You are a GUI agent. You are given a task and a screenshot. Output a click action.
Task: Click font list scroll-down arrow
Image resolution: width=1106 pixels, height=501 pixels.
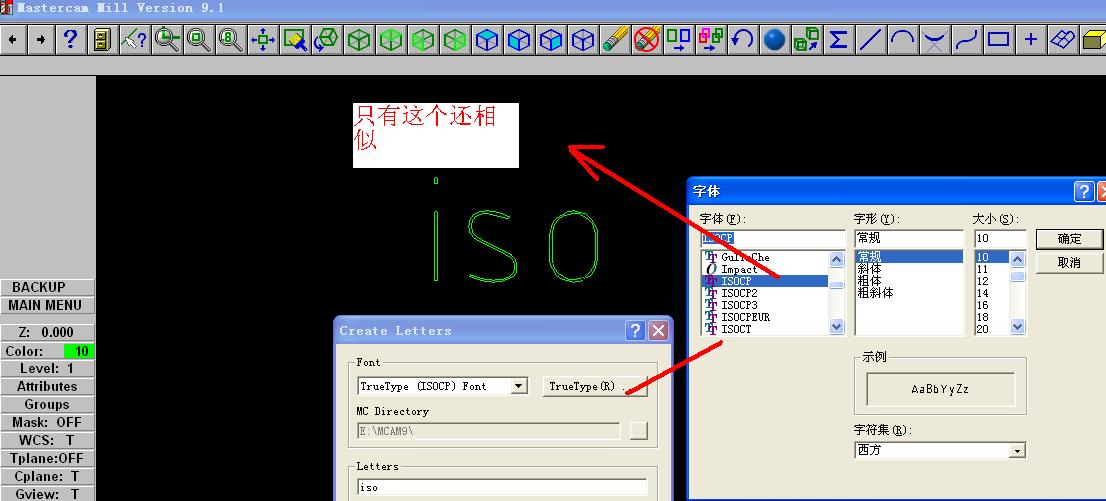click(x=837, y=326)
